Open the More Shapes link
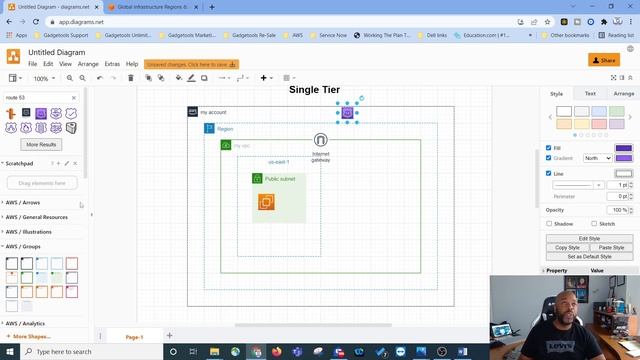 29,336
